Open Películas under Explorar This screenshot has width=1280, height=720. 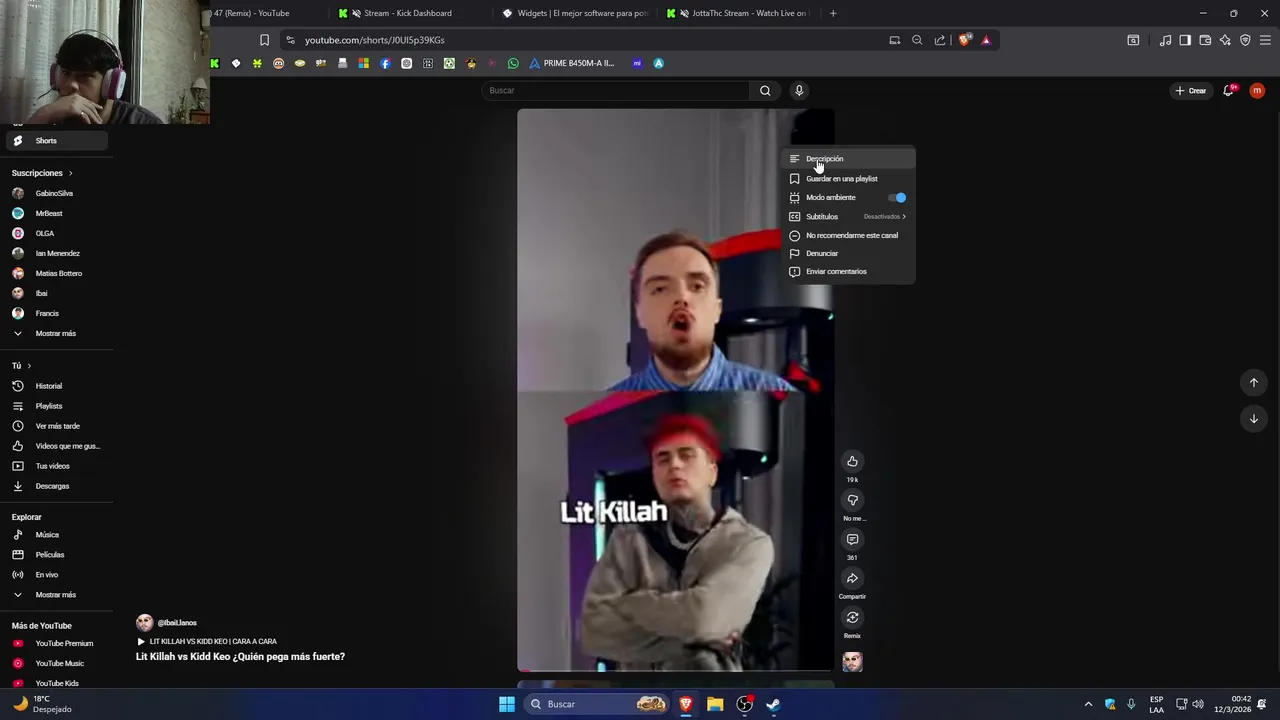point(56,555)
